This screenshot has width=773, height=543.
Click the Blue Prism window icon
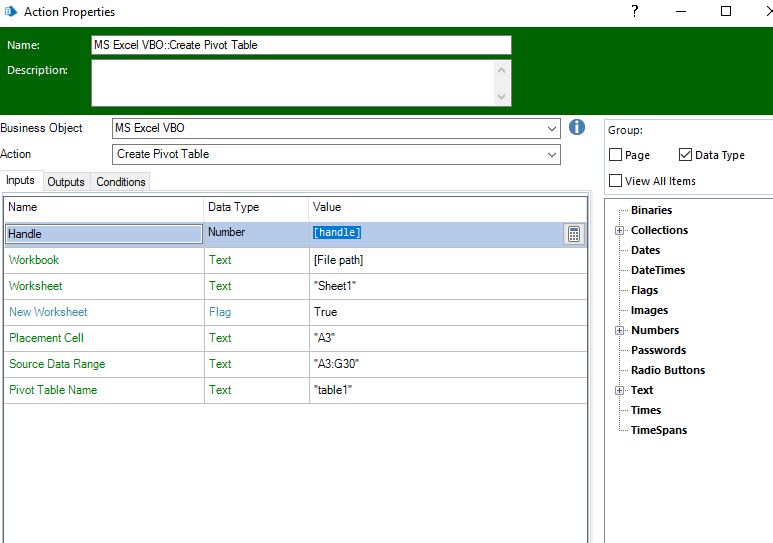(x=10, y=11)
